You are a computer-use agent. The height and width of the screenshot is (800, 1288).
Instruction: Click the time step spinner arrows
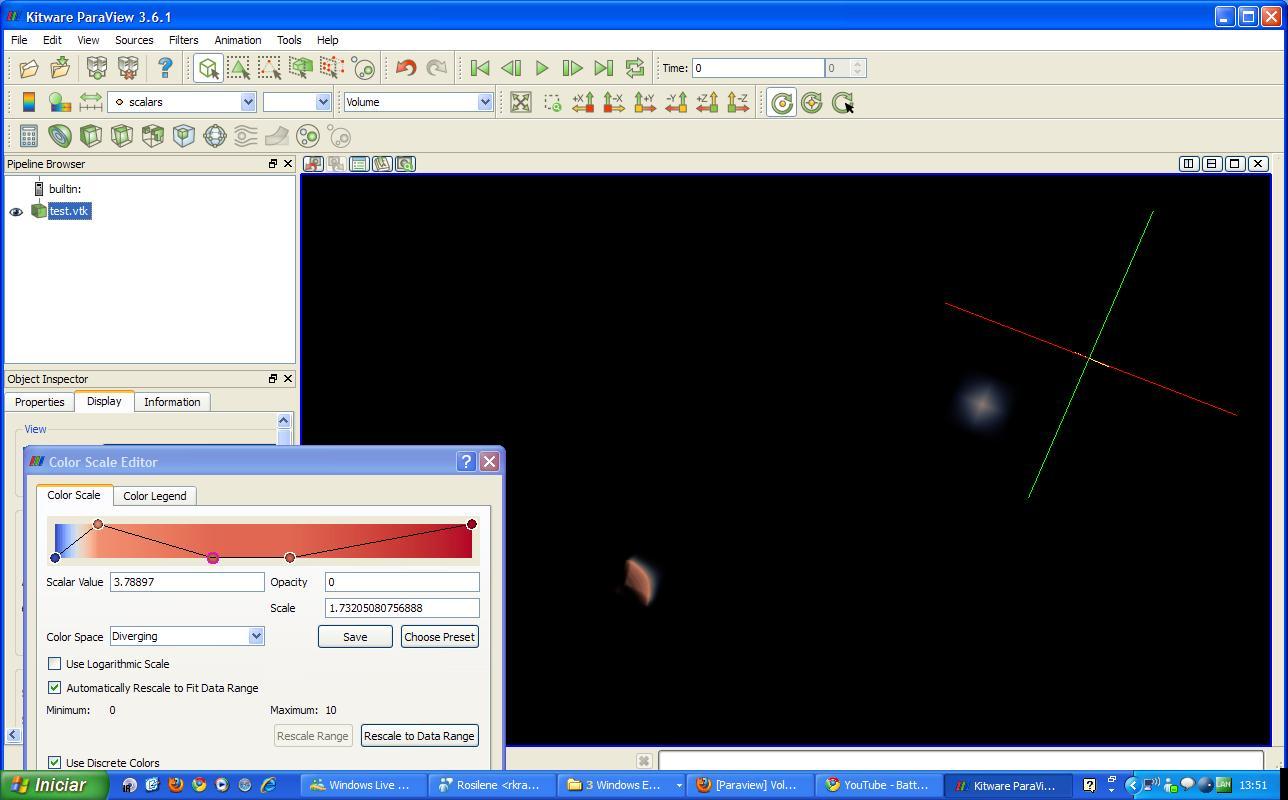[857, 68]
